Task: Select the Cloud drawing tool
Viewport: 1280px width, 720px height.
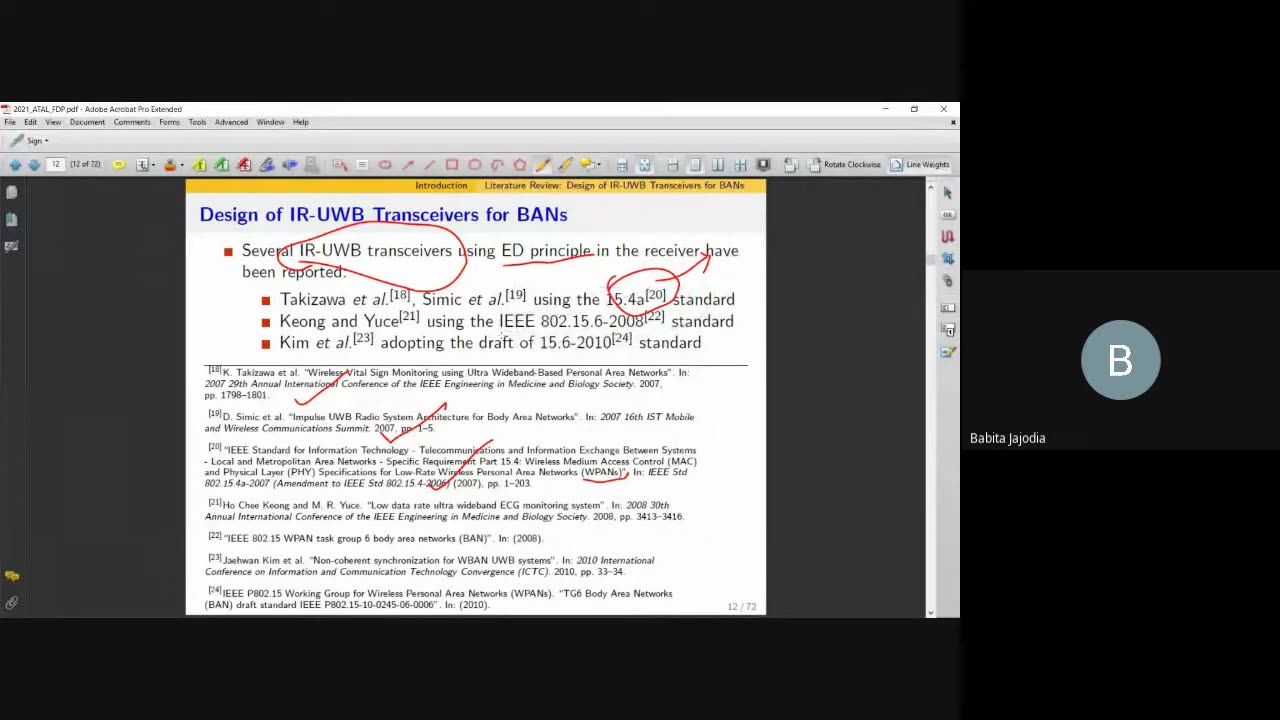Action: (384, 165)
